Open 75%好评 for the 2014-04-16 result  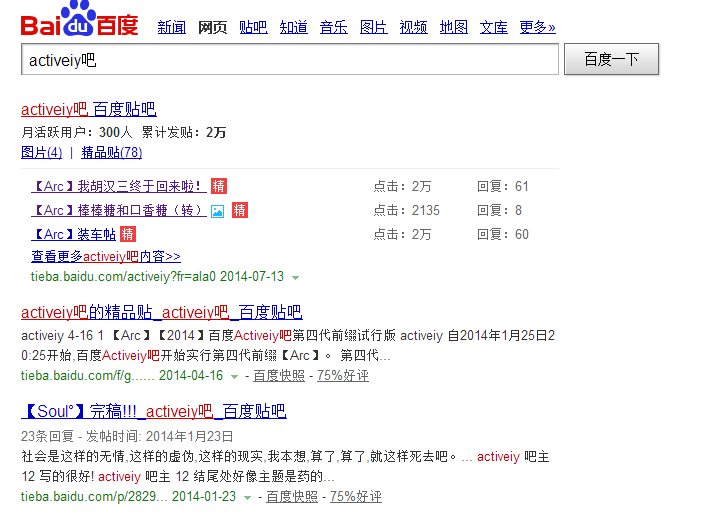tap(343, 376)
